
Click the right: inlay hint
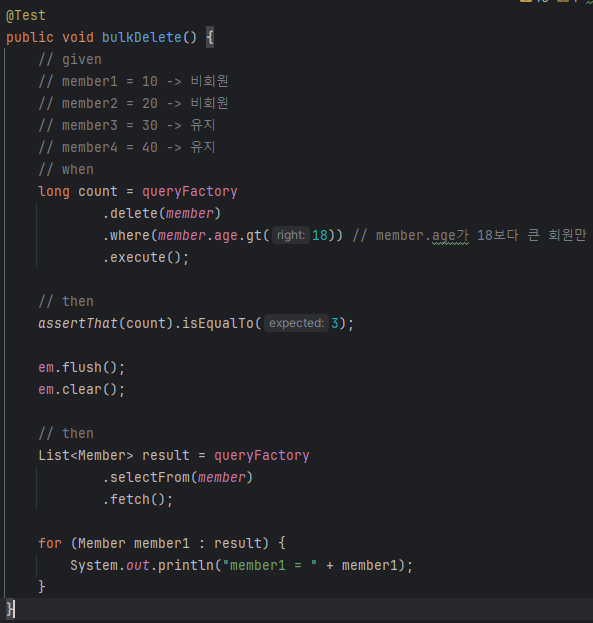[291, 235]
